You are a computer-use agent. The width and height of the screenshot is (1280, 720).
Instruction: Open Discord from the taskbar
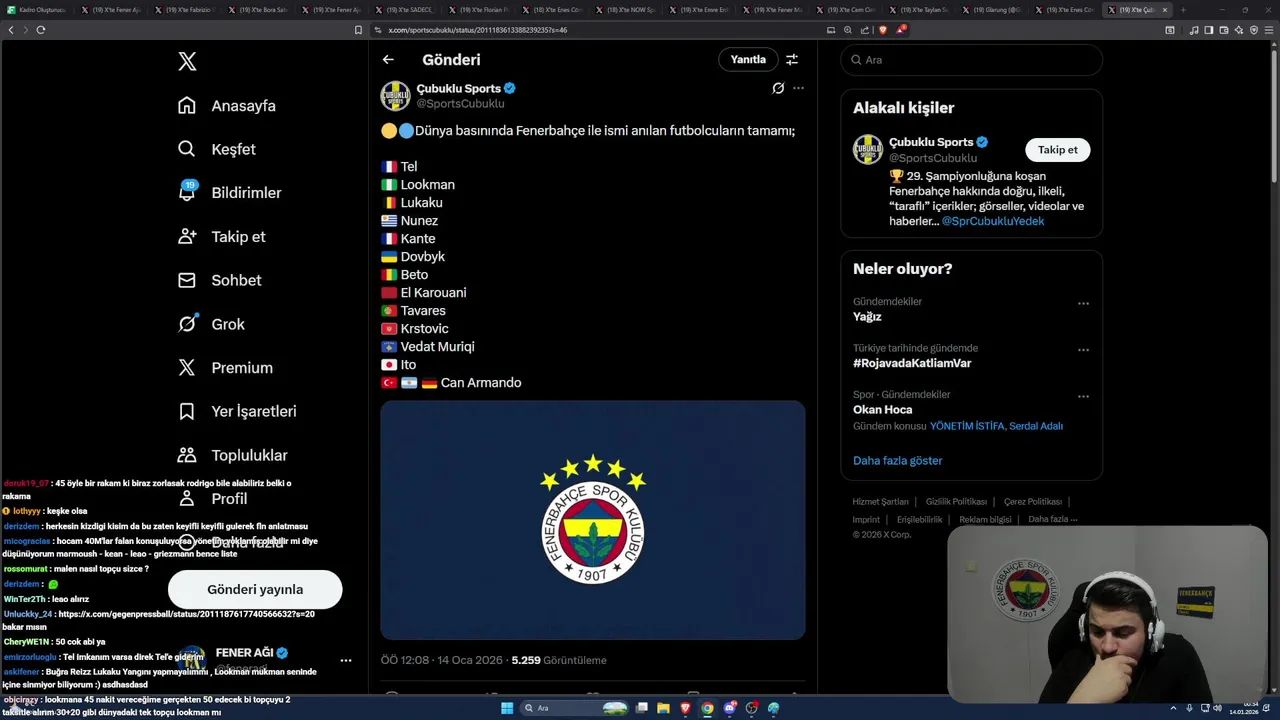tap(730, 708)
